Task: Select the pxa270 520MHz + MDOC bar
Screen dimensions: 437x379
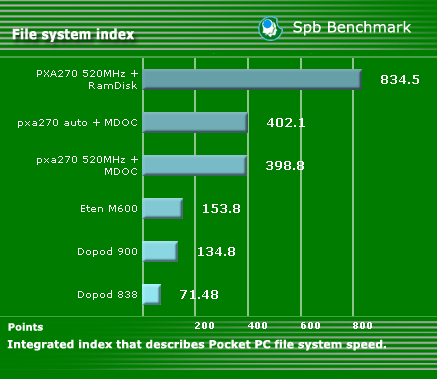Action: point(195,165)
